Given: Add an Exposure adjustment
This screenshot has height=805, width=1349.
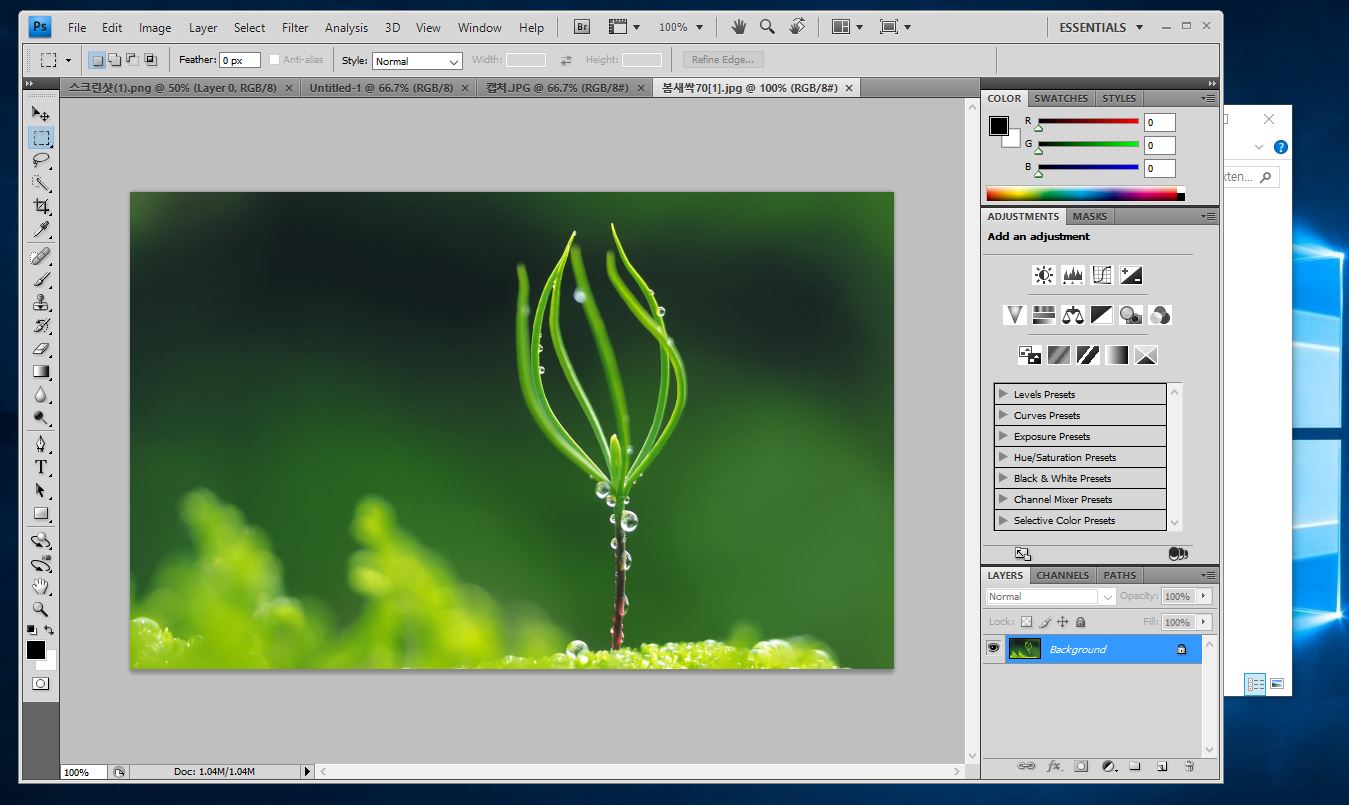Looking at the screenshot, I should click(1131, 275).
